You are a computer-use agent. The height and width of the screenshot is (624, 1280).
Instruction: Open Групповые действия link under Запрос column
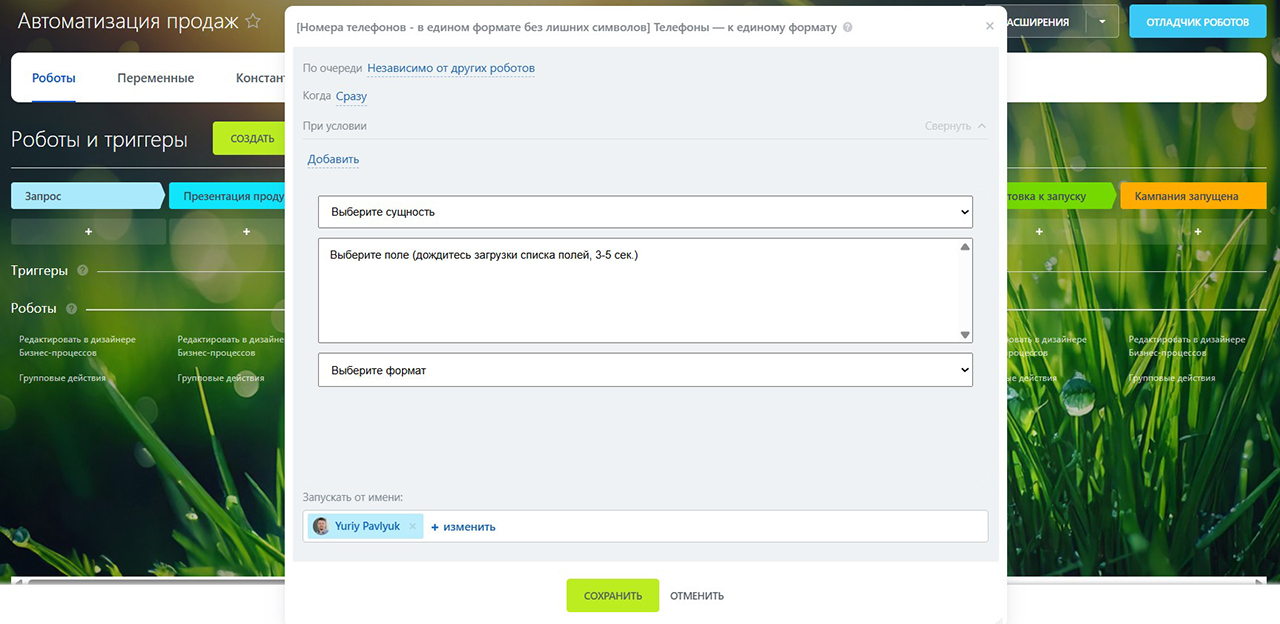pos(62,378)
